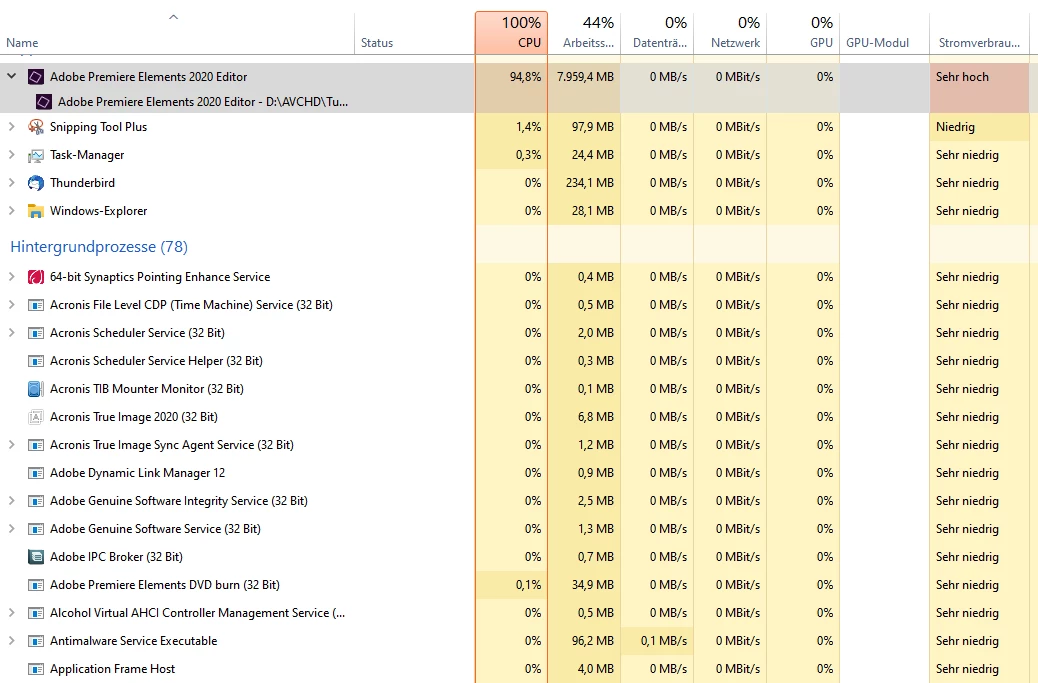Click the Acronis True Image 2020 icon

(36, 417)
